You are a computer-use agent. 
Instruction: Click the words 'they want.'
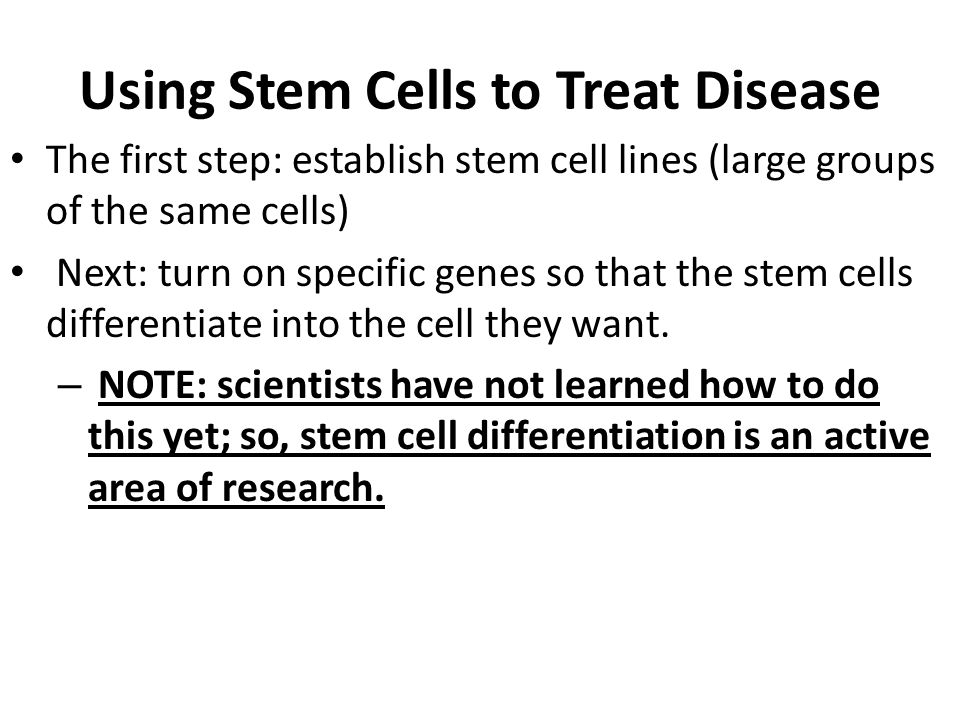tap(577, 325)
